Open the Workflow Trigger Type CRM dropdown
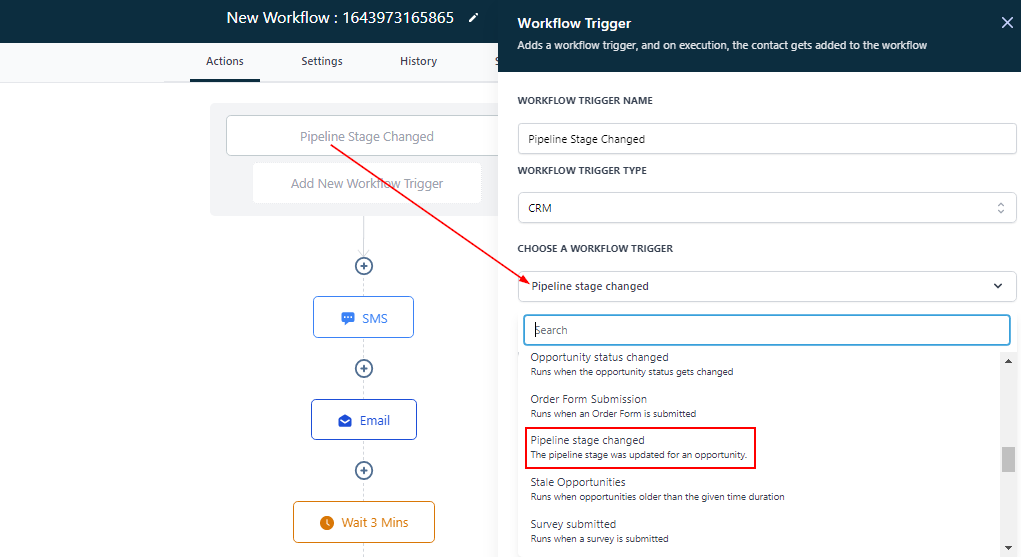The height and width of the screenshot is (557, 1021). coord(766,208)
